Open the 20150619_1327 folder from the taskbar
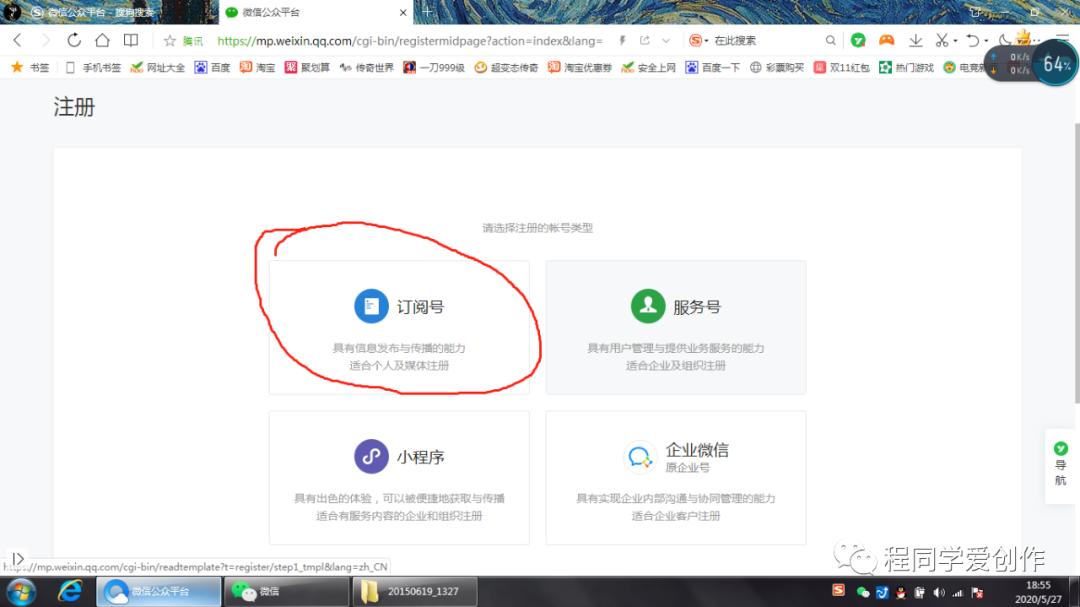Image resolution: width=1080 pixels, height=607 pixels. point(414,591)
